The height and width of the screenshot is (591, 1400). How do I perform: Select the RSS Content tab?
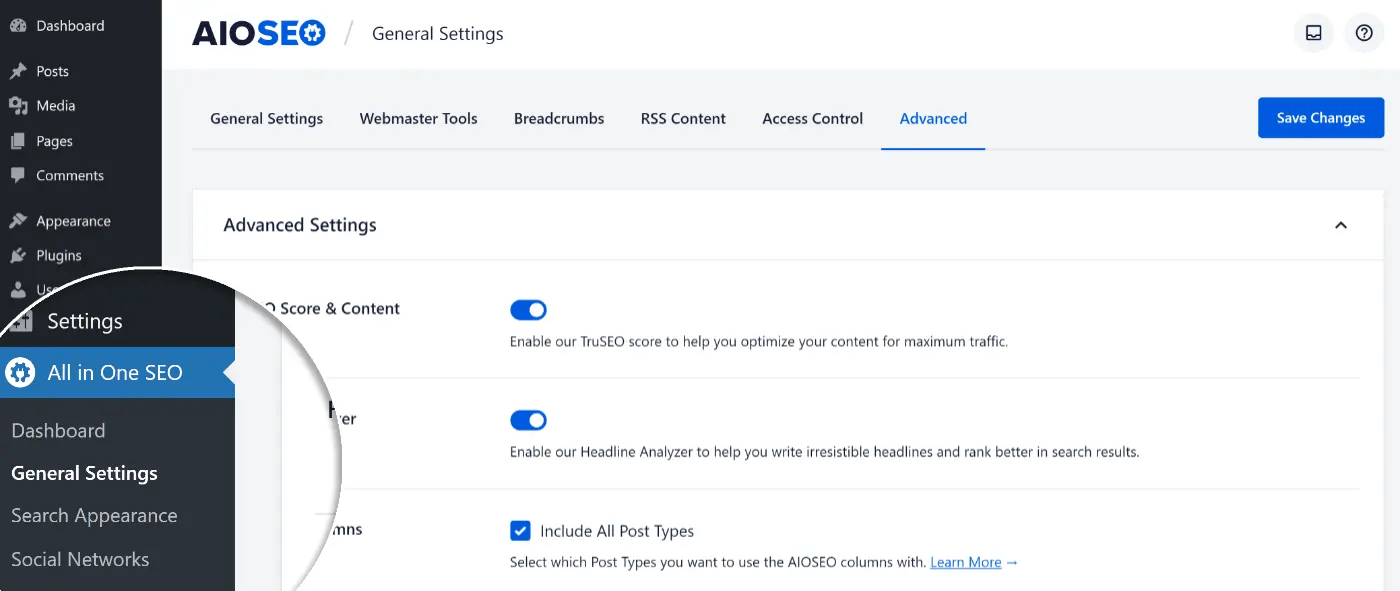pos(683,118)
